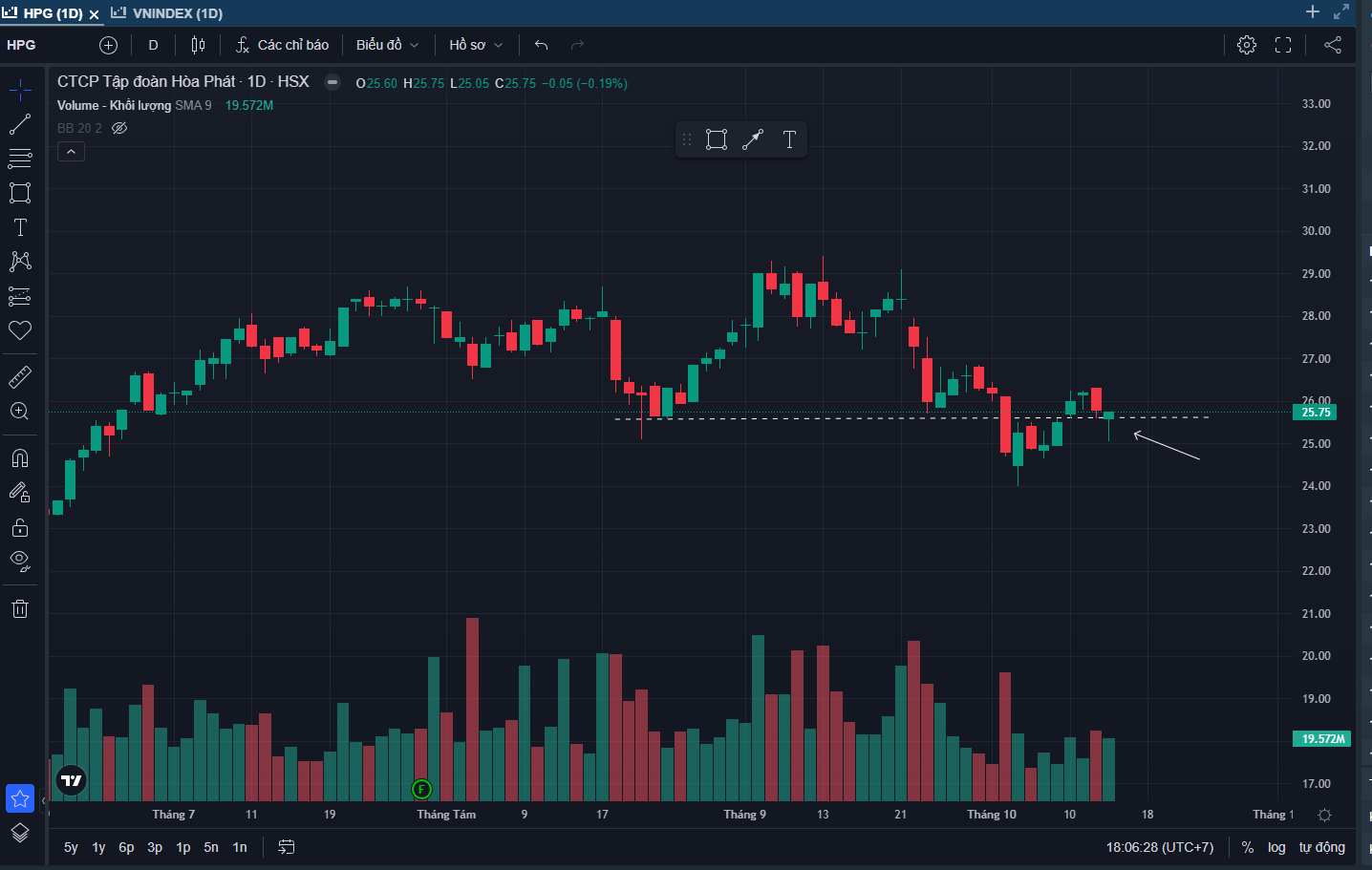Click the candlestick chart style icon
Viewport: 1372px width, 870px height.
pos(198,45)
